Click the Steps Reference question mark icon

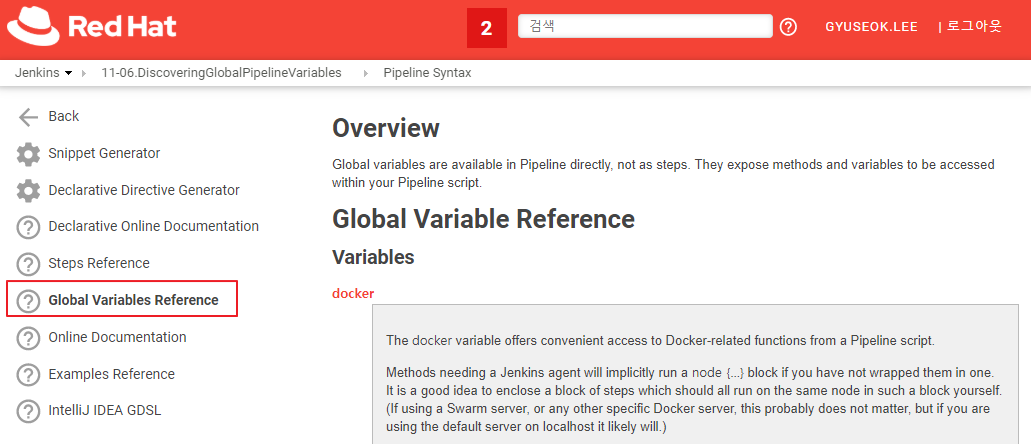(29, 264)
